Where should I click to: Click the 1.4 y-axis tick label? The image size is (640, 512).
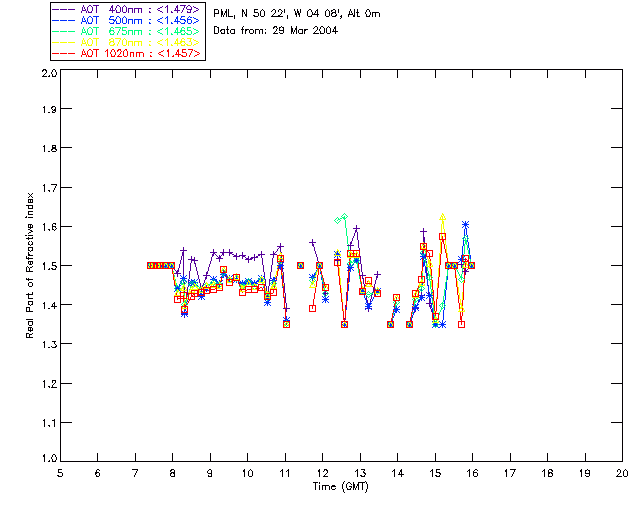click(49, 305)
